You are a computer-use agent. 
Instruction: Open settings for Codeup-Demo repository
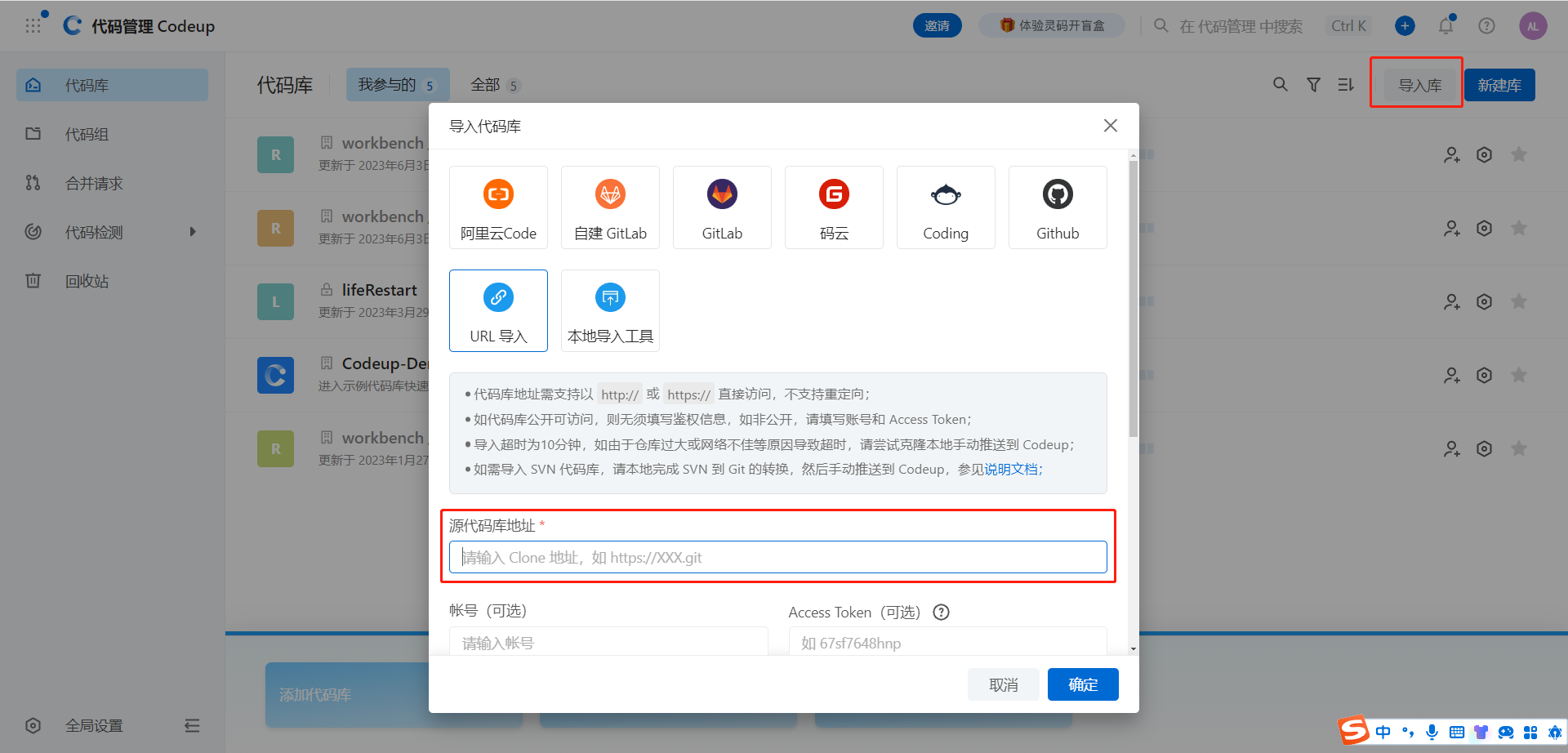(1485, 376)
